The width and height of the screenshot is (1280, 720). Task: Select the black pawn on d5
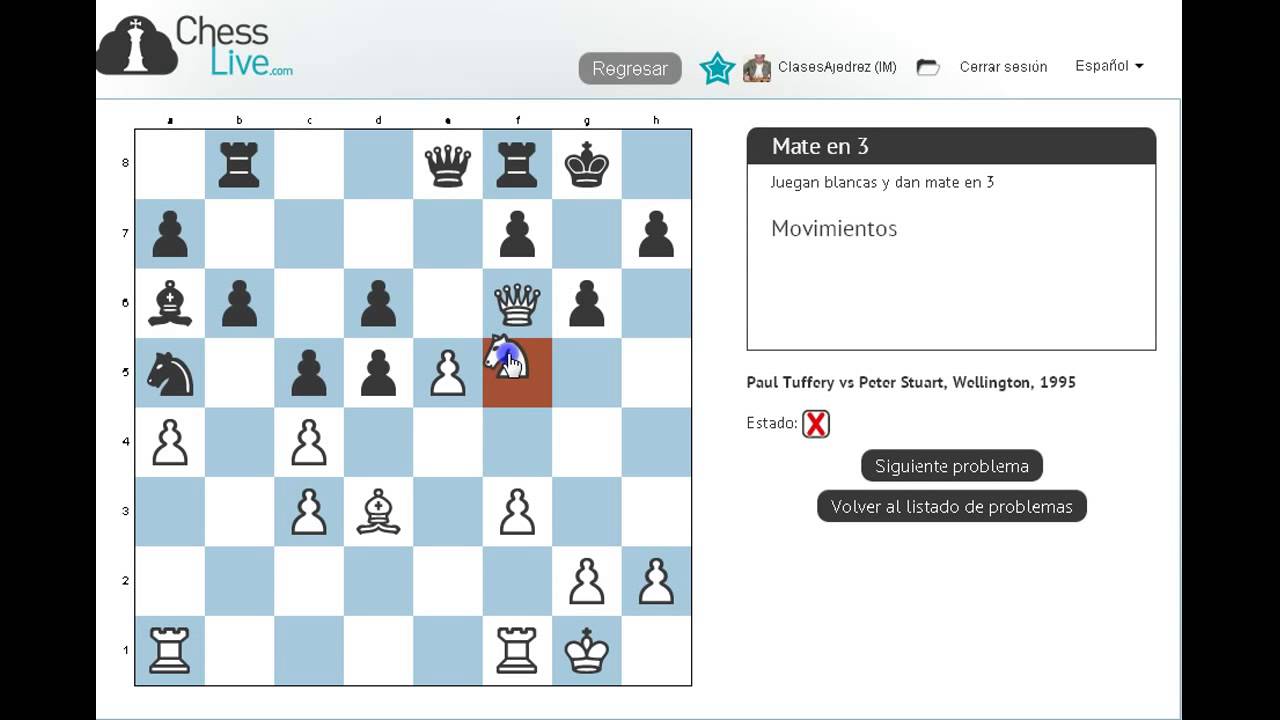pyautogui.click(x=378, y=373)
